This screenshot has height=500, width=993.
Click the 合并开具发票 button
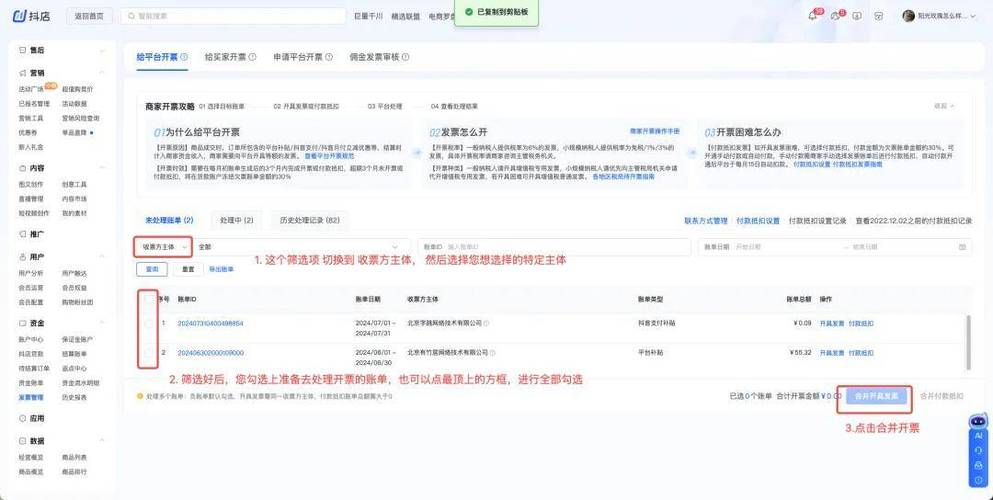(x=876, y=396)
